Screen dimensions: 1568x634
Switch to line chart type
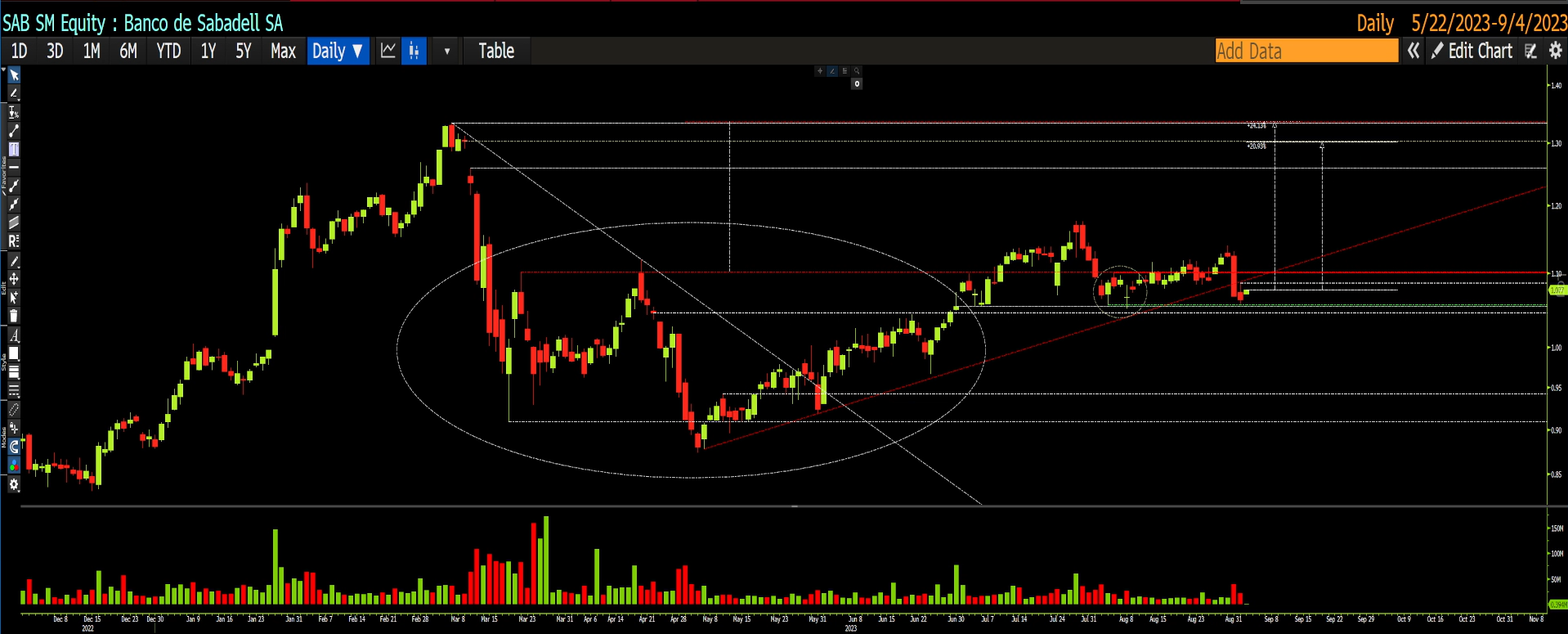point(388,51)
